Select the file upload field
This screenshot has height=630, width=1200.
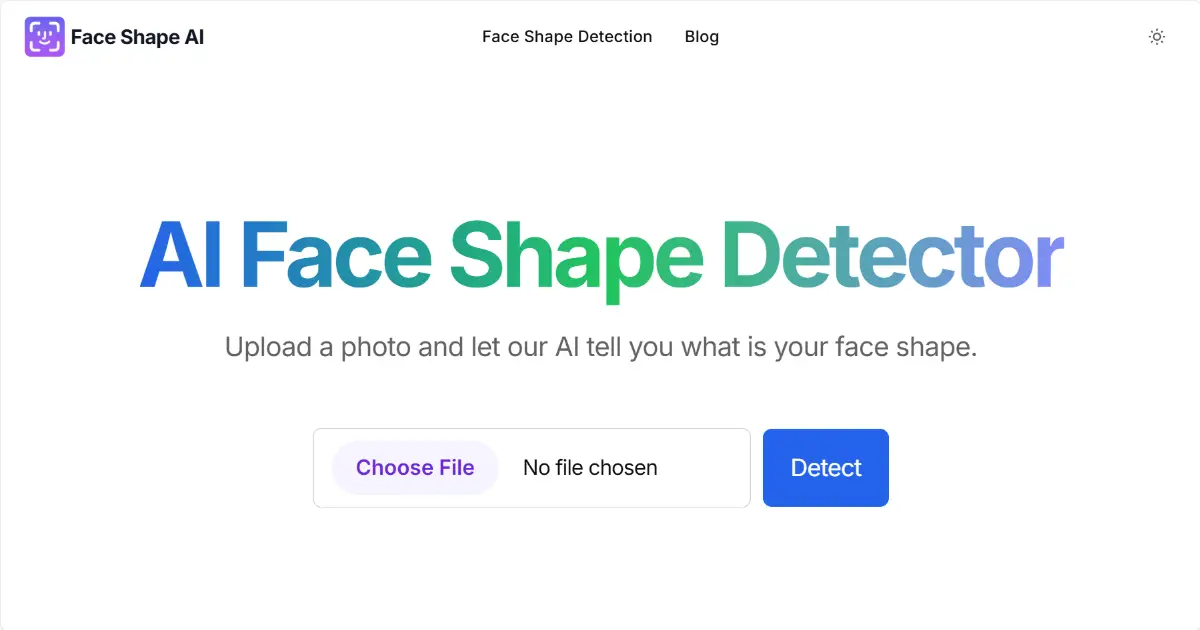click(x=531, y=467)
